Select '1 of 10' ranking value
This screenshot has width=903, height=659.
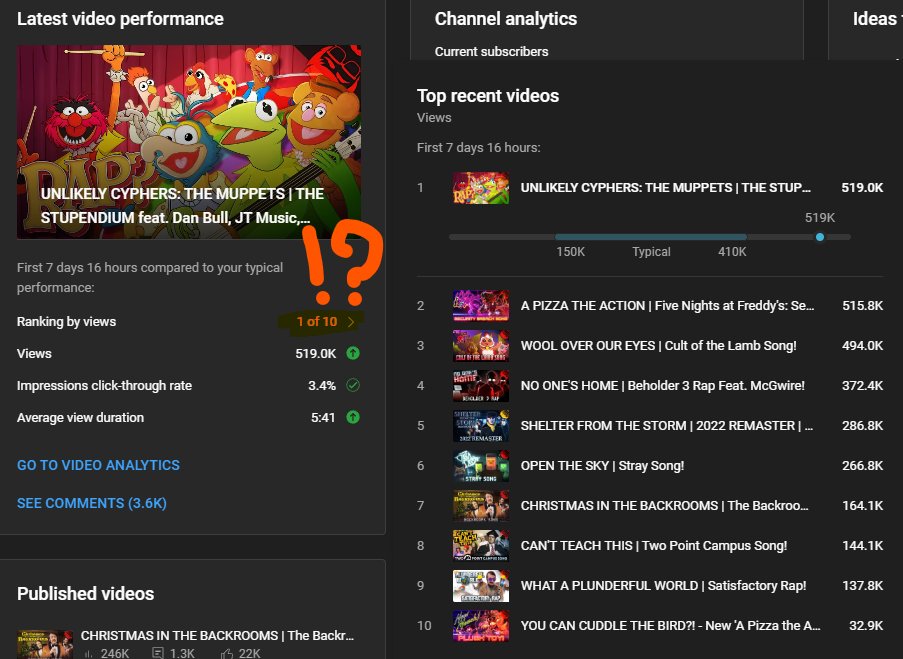click(317, 321)
